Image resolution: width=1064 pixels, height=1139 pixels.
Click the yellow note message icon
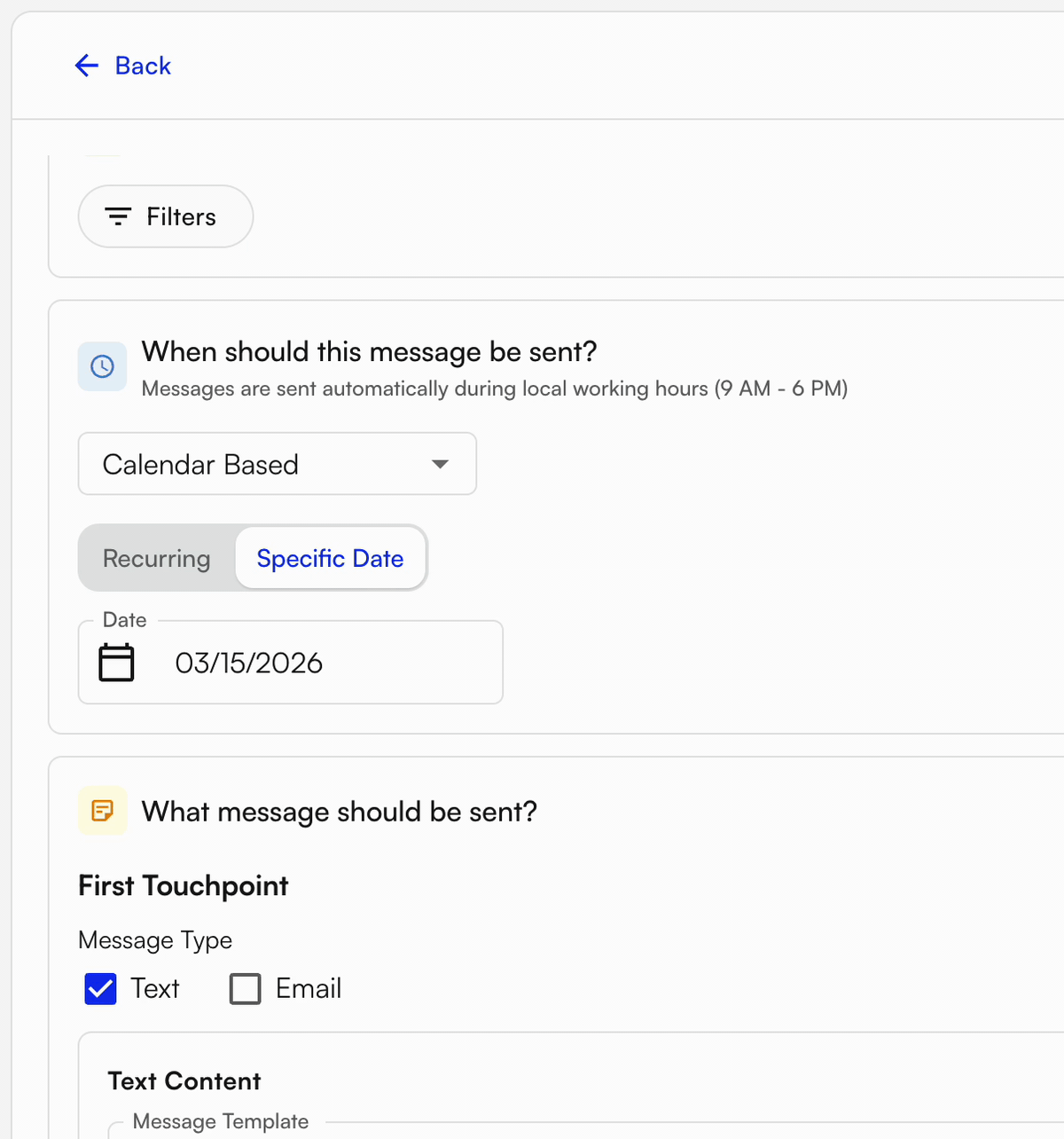point(102,810)
